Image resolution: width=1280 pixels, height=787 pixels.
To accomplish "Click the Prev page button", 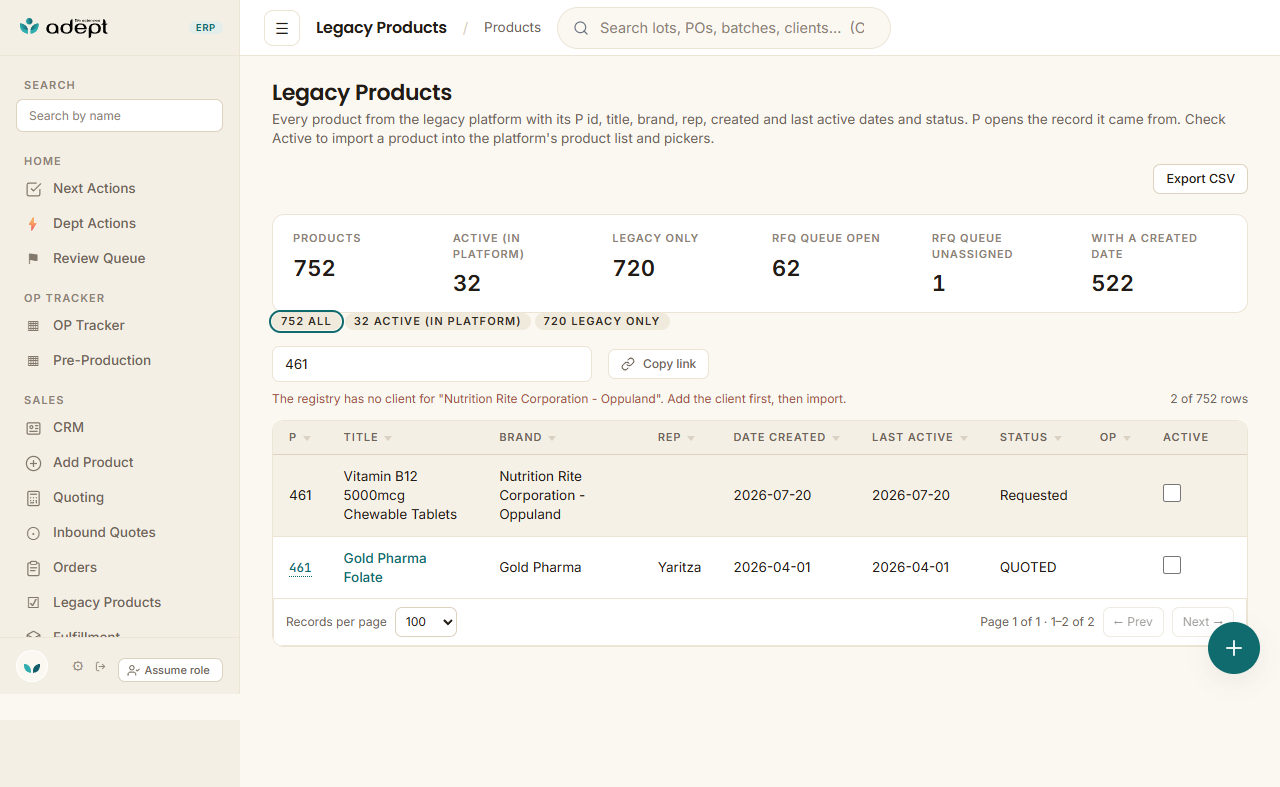I will pyautogui.click(x=1133, y=622).
